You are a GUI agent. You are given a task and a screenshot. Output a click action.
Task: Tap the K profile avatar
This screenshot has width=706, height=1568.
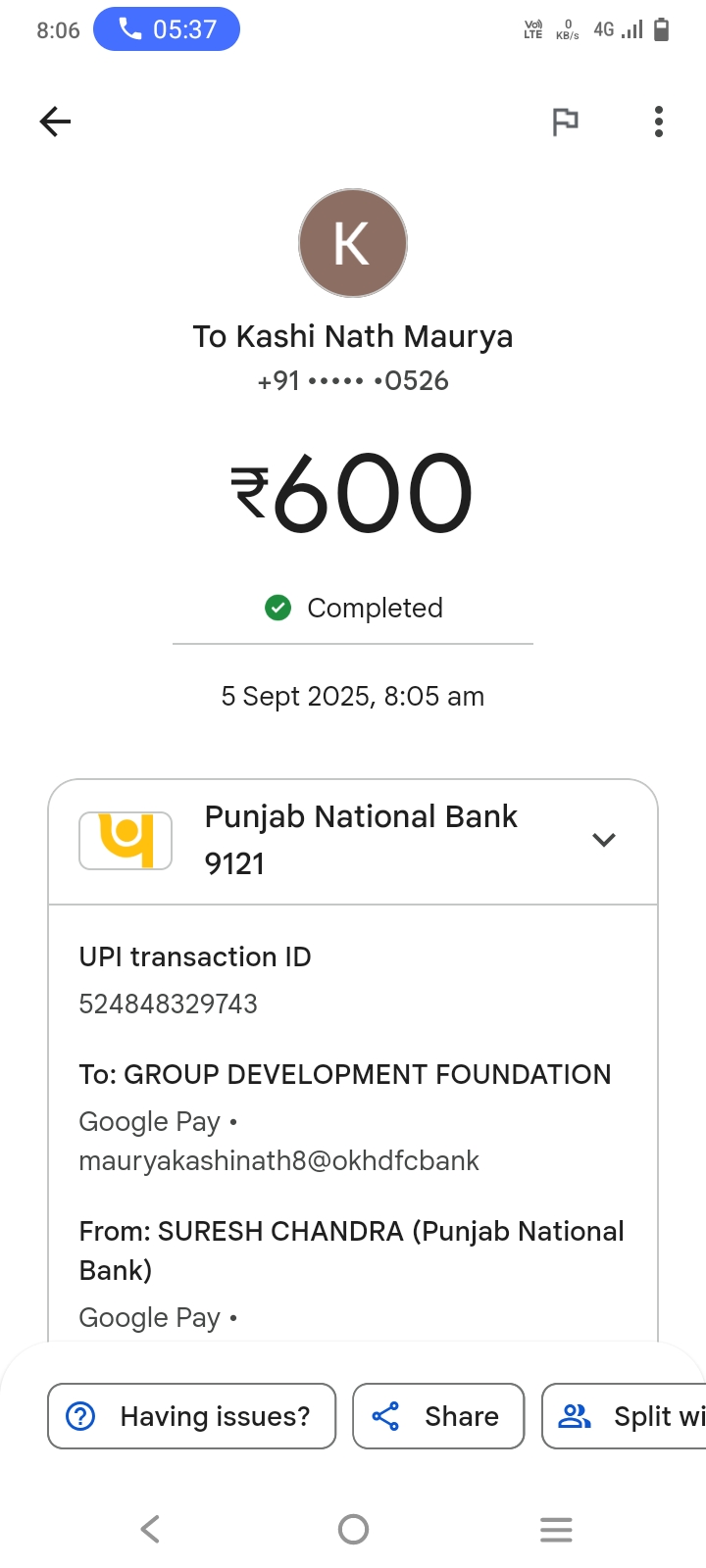click(353, 243)
